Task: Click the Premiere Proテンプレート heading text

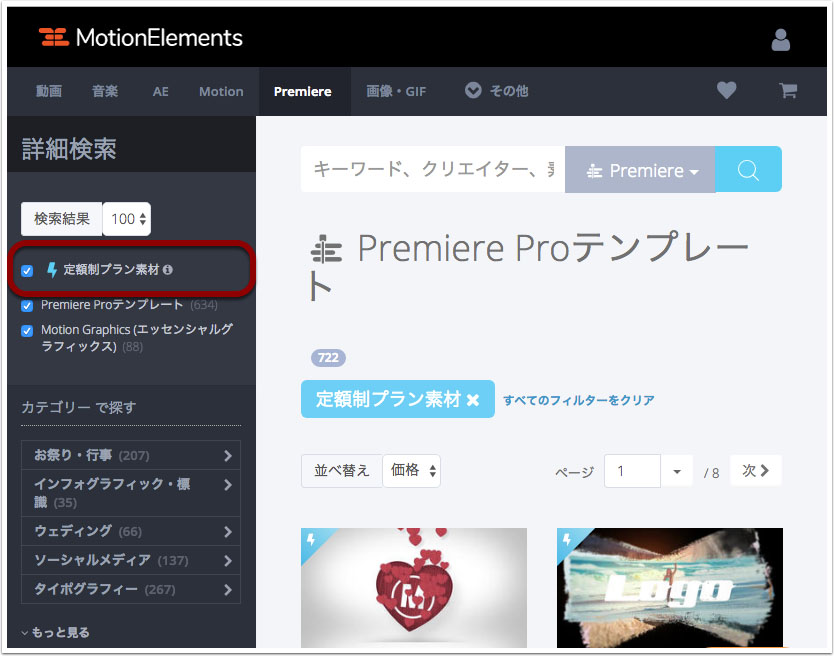Action: 529,266
